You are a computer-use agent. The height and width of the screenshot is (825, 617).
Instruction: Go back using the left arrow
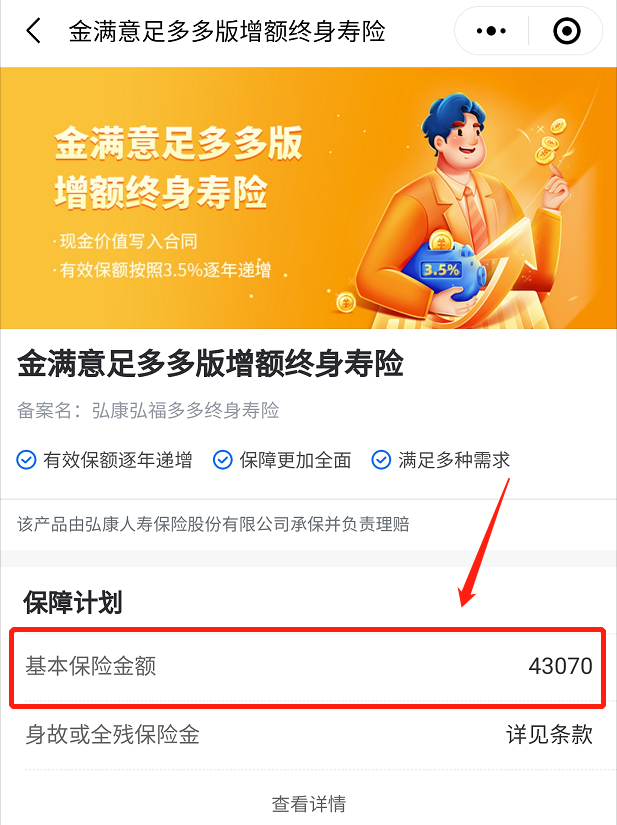point(33,31)
